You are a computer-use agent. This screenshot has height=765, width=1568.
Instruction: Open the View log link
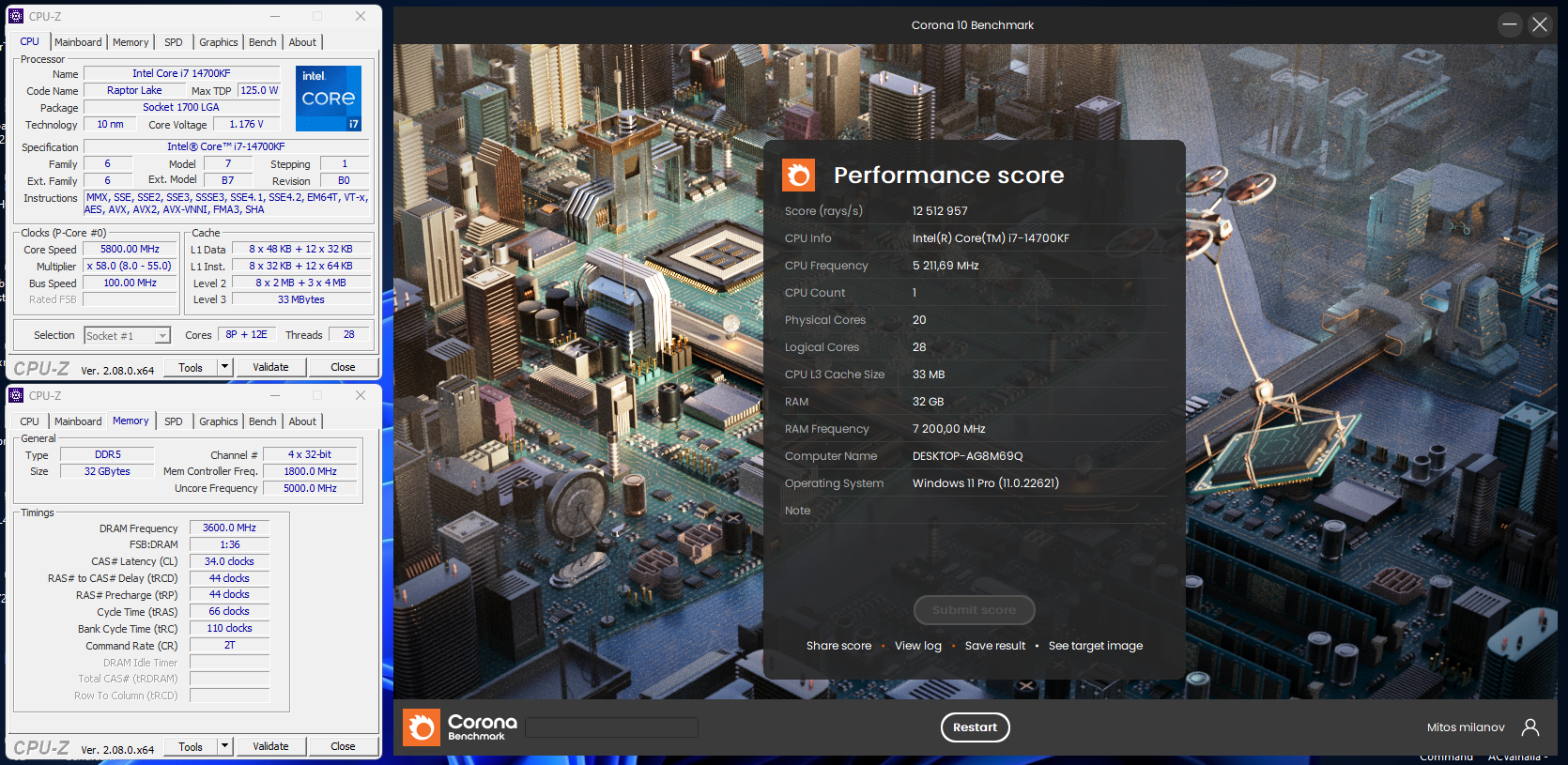(x=918, y=646)
